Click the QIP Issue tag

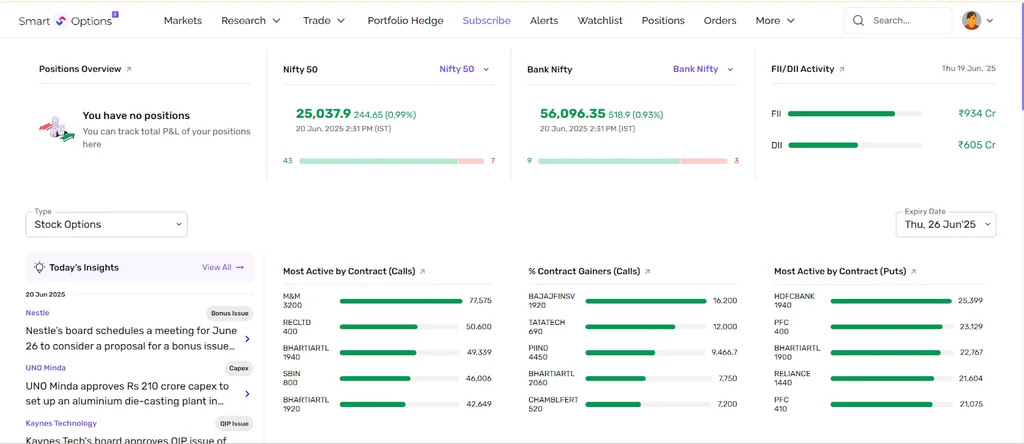click(x=234, y=424)
